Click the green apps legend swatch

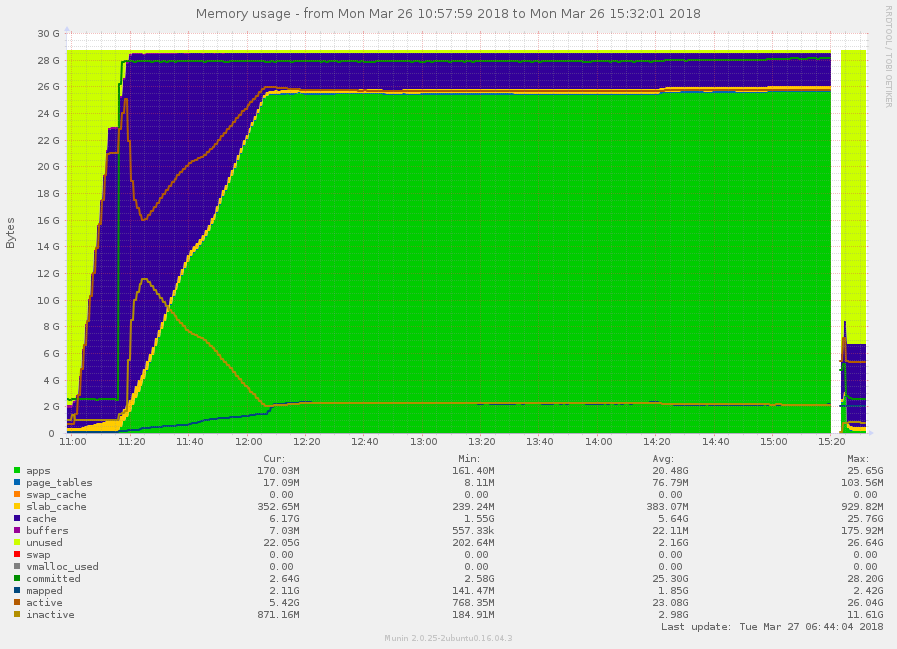pyautogui.click(x=15, y=470)
